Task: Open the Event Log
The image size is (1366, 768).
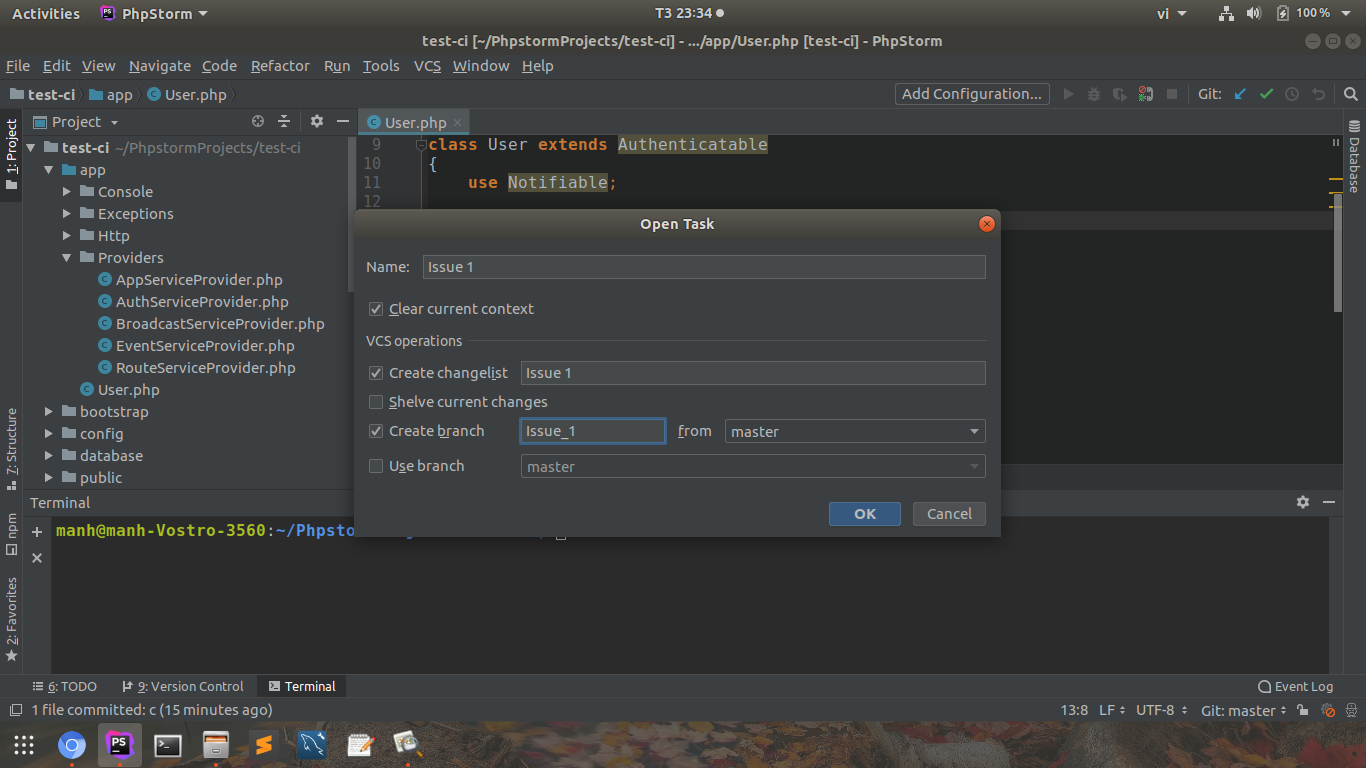Action: [x=1295, y=686]
